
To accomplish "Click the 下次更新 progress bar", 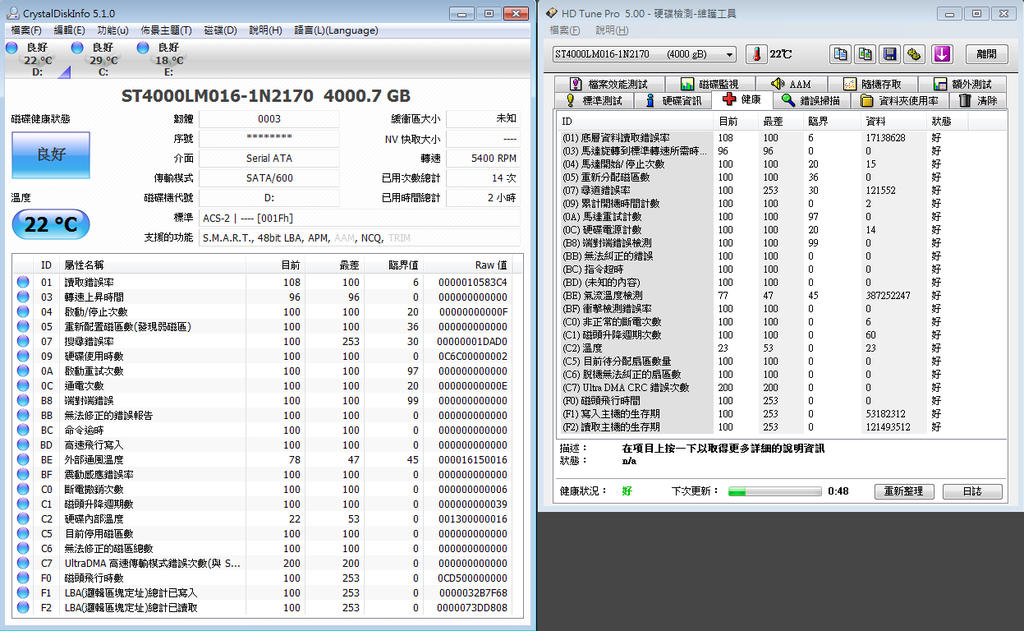I will pyautogui.click(x=775, y=491).
